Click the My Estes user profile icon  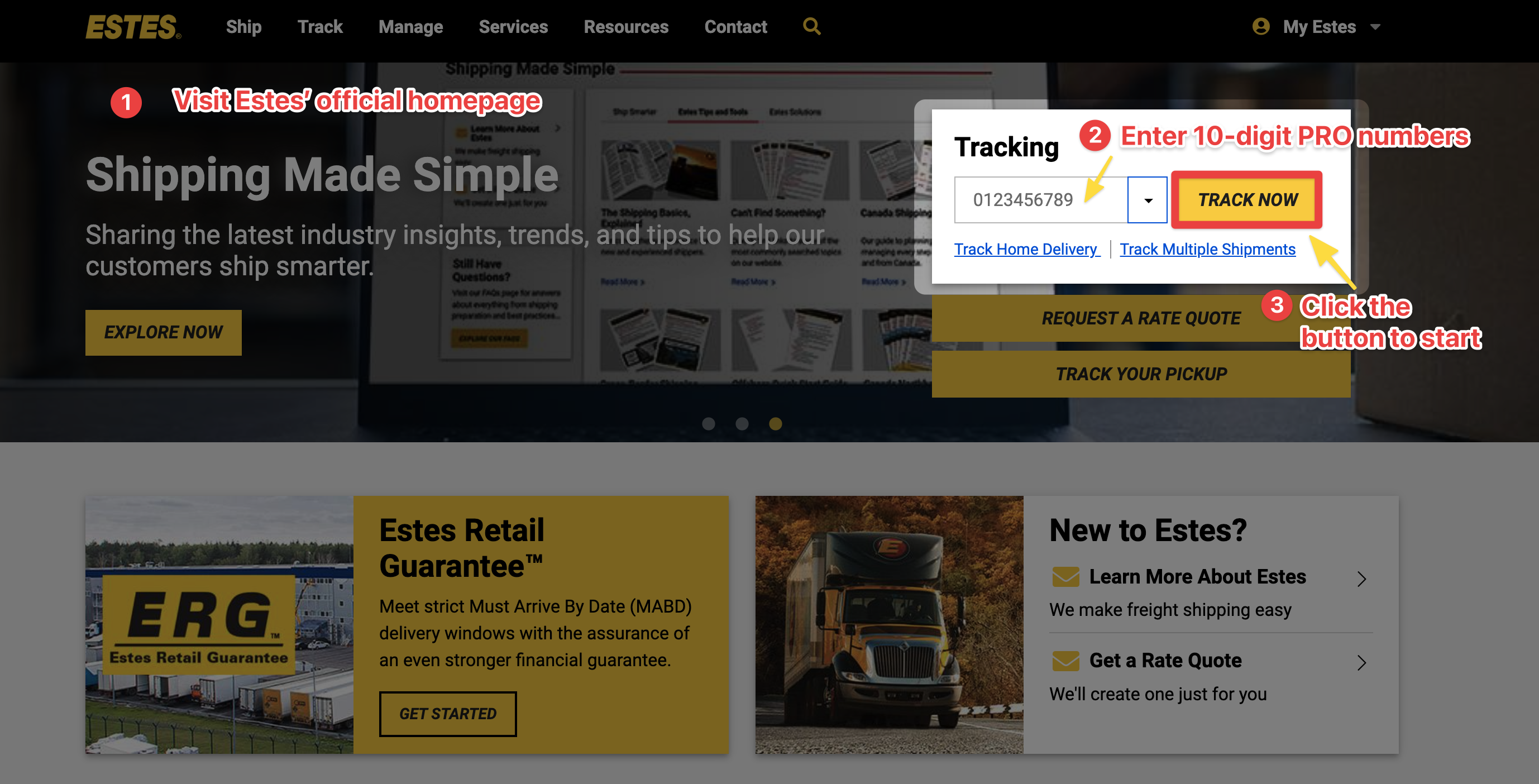tap(1260, 26)
